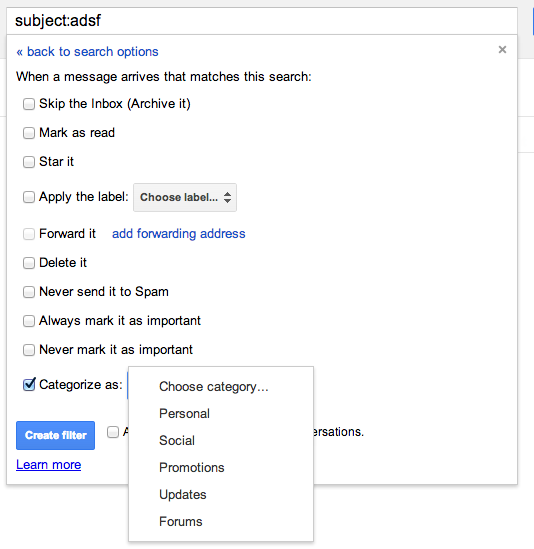Viewport: 534px width, 549px height.
Task: Check Always mark it as important
Action: pos(29,321)
